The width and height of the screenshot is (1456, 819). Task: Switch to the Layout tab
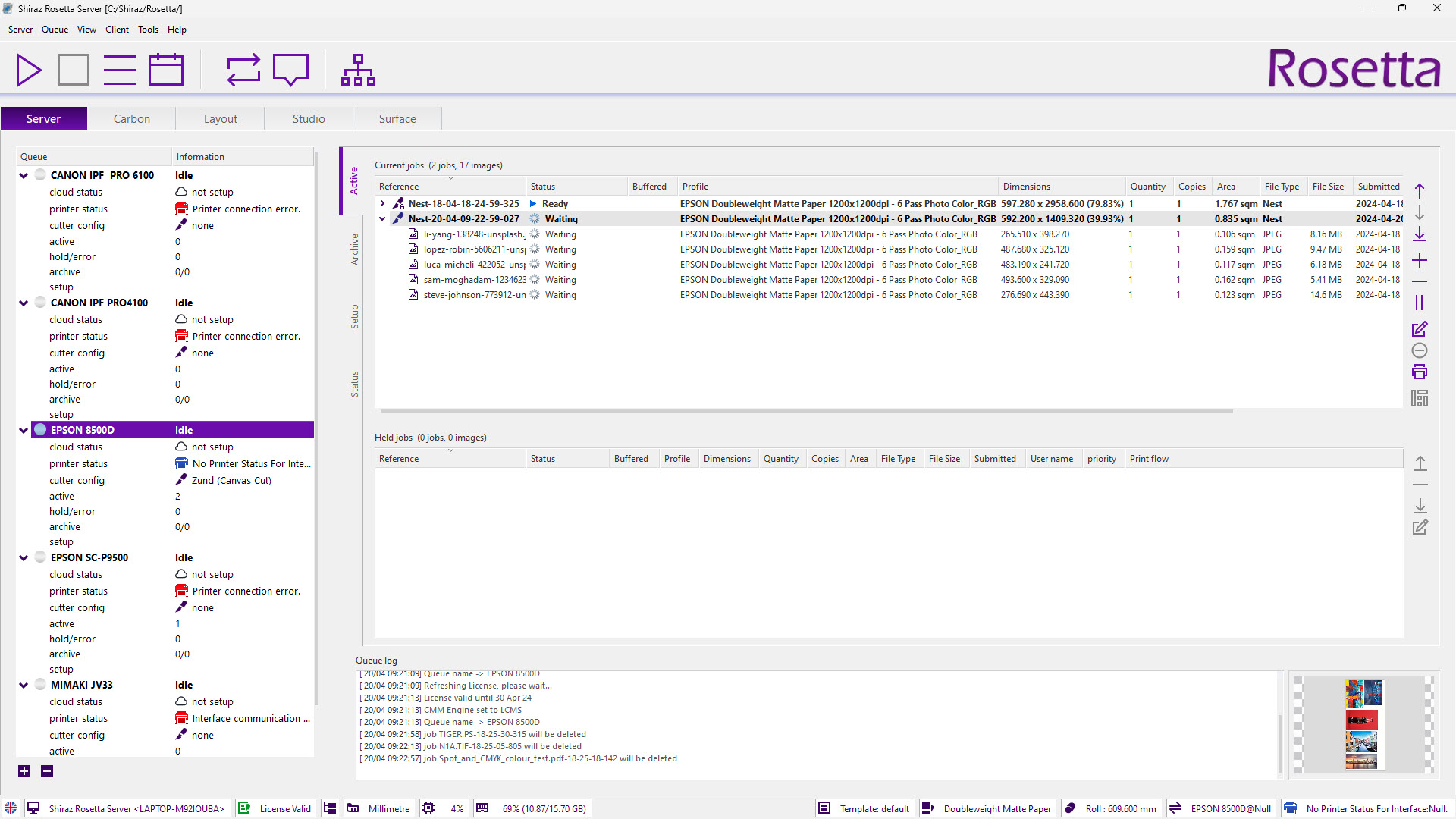pyautogui.click(x=220, y=119)
